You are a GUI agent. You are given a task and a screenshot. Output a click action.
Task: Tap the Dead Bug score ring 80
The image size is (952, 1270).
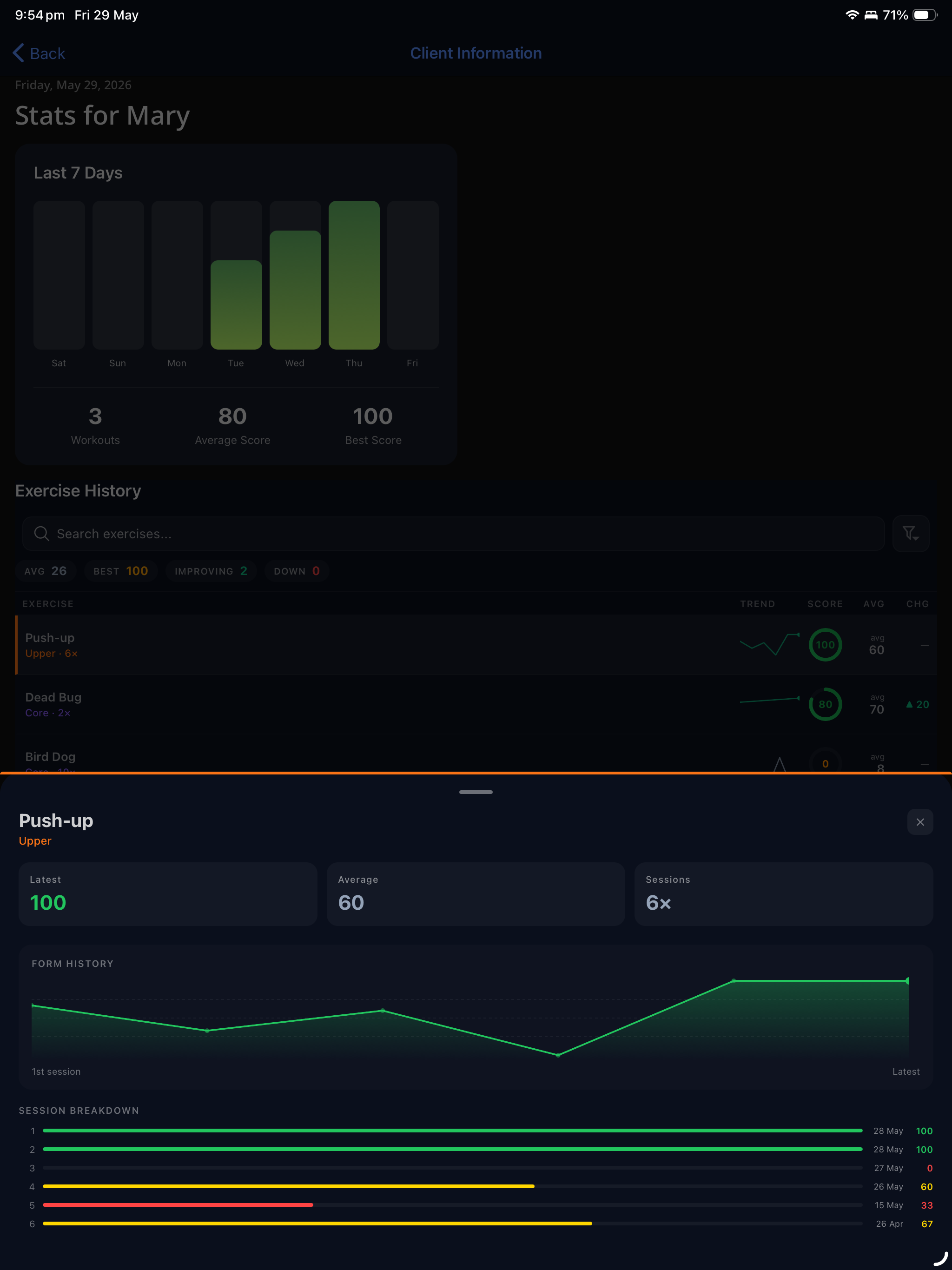click(825, 704)
